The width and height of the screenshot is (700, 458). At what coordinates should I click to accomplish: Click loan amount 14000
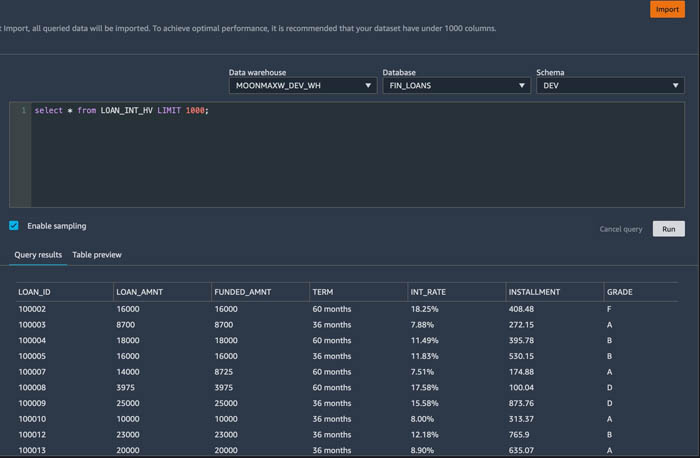[128, 372]
